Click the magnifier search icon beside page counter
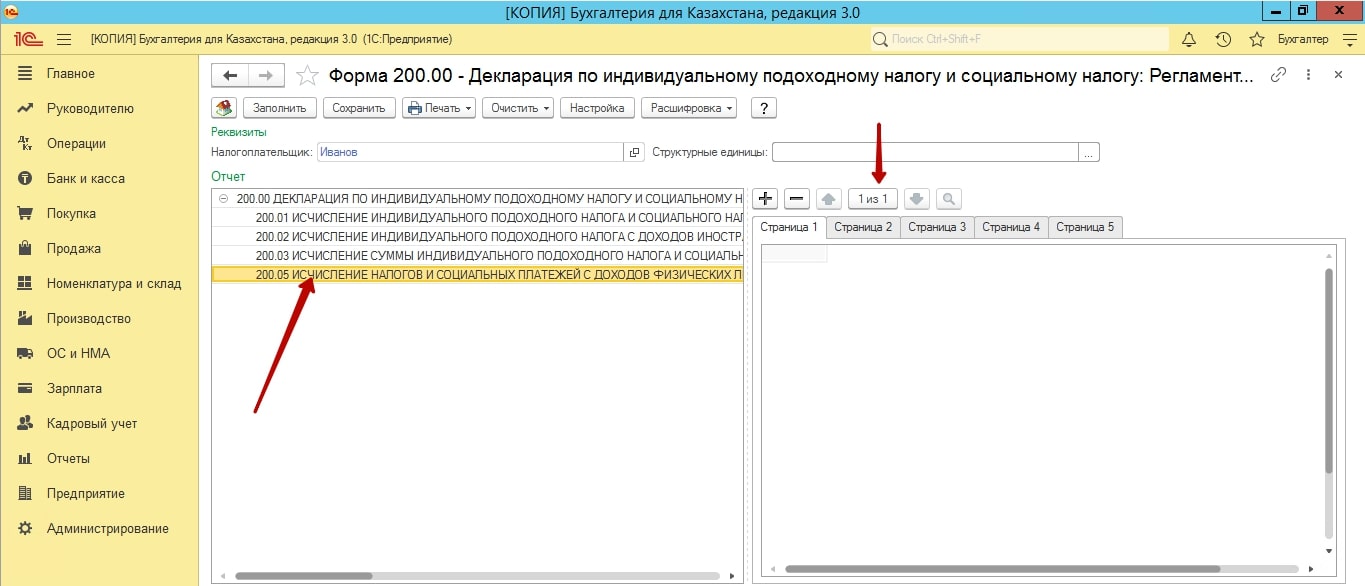This screenshot has height=586, width=1365. point(949,199)
